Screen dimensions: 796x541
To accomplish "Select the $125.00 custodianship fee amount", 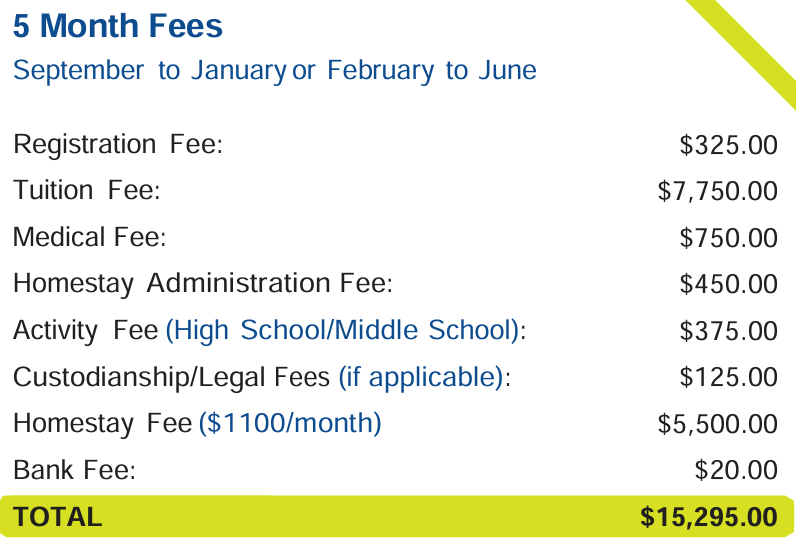I will (x=728, y=377).
